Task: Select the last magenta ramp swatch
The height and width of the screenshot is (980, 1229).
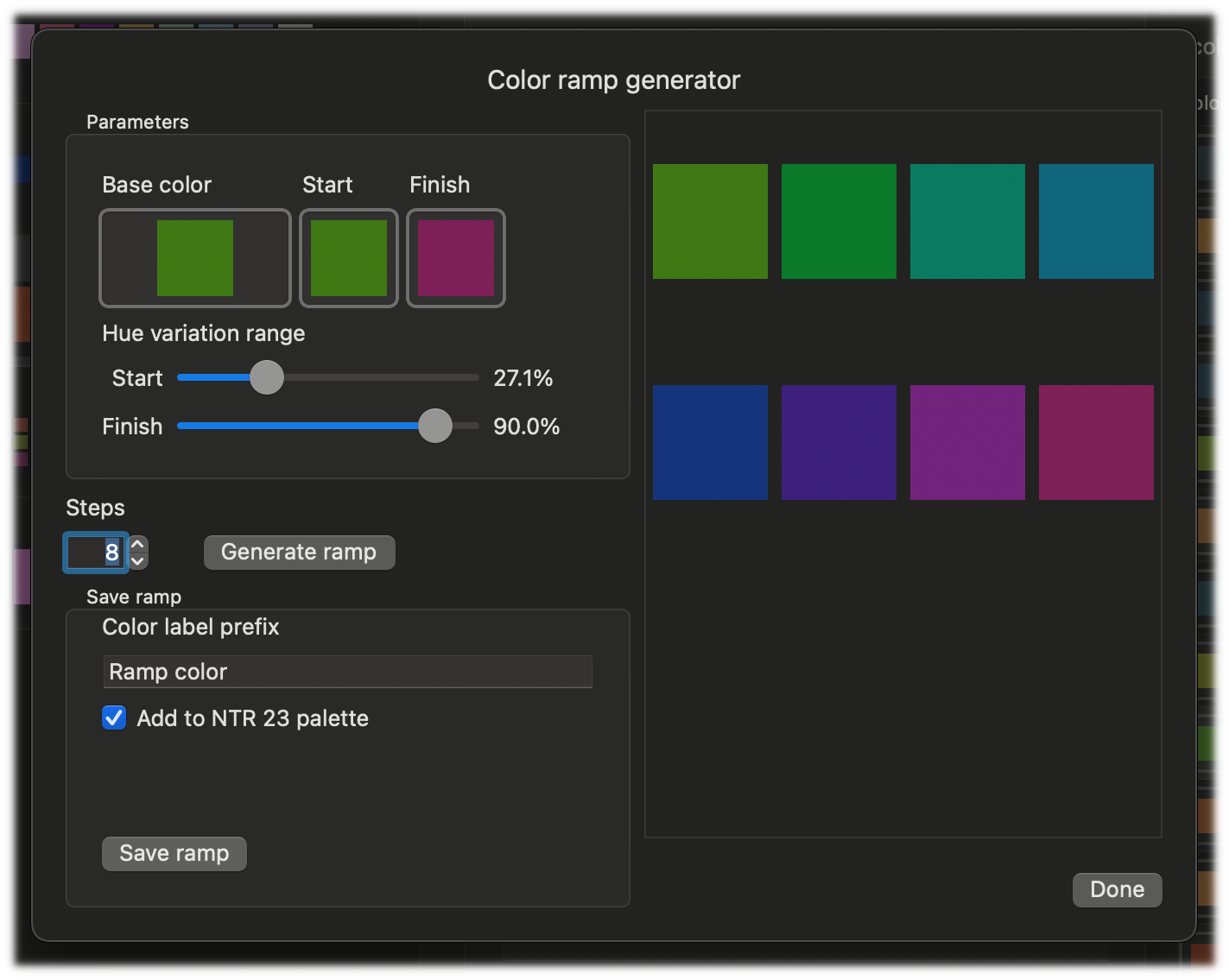Action: click(1096, 443)
